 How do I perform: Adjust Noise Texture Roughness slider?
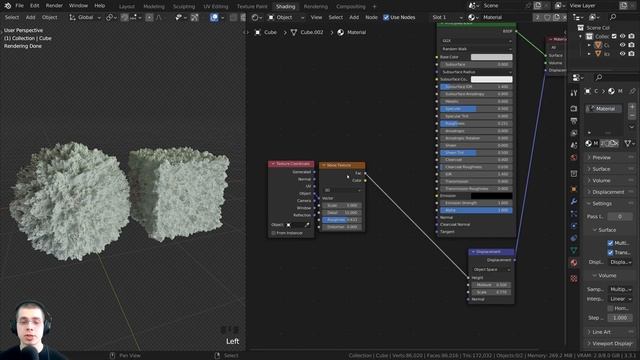(342, 220)
